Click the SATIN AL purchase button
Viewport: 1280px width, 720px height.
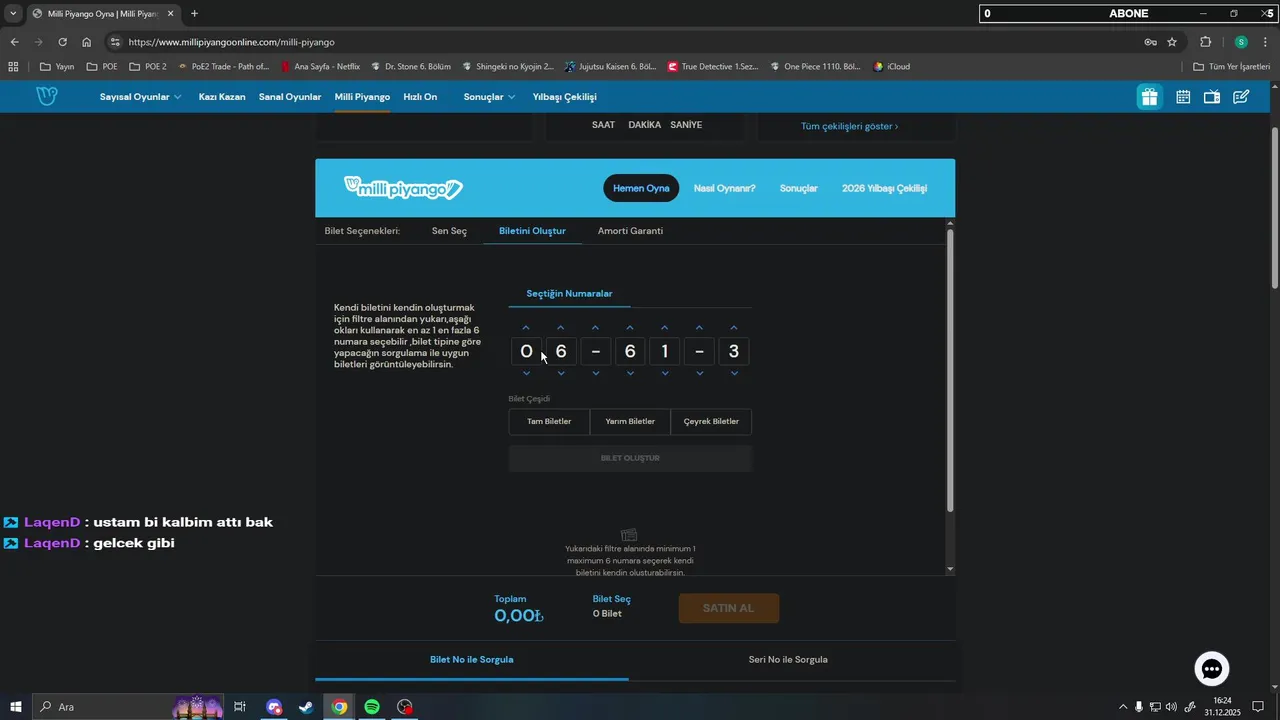(x=728, y=608)
